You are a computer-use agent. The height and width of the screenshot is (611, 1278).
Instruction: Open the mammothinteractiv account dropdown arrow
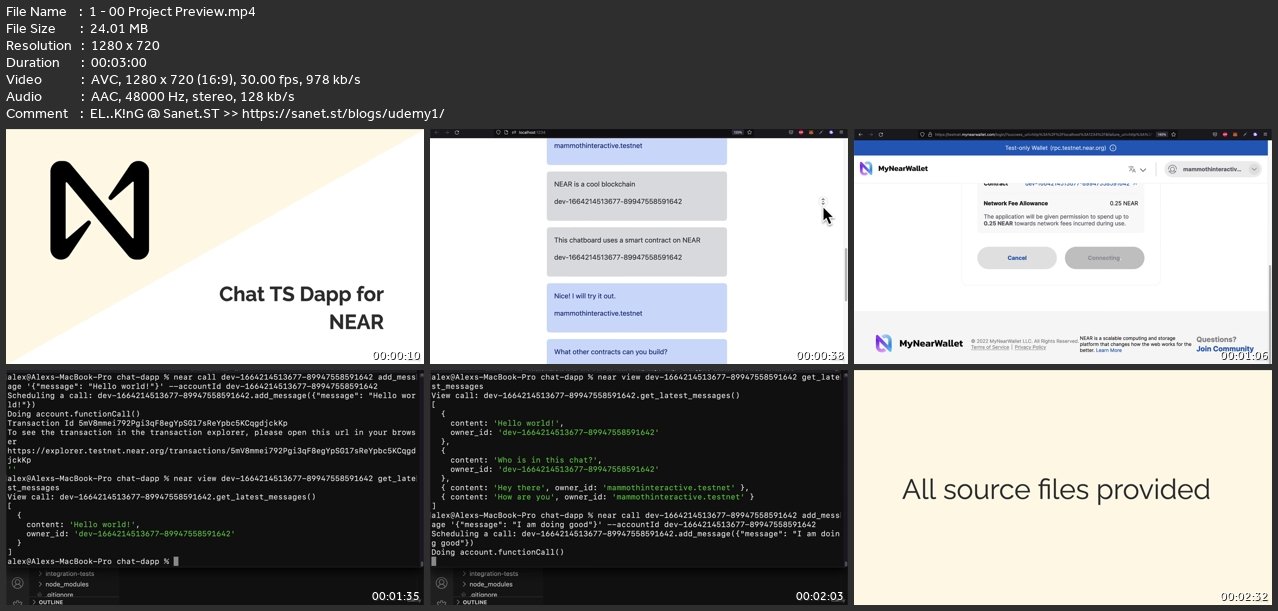click(1253, 169)
